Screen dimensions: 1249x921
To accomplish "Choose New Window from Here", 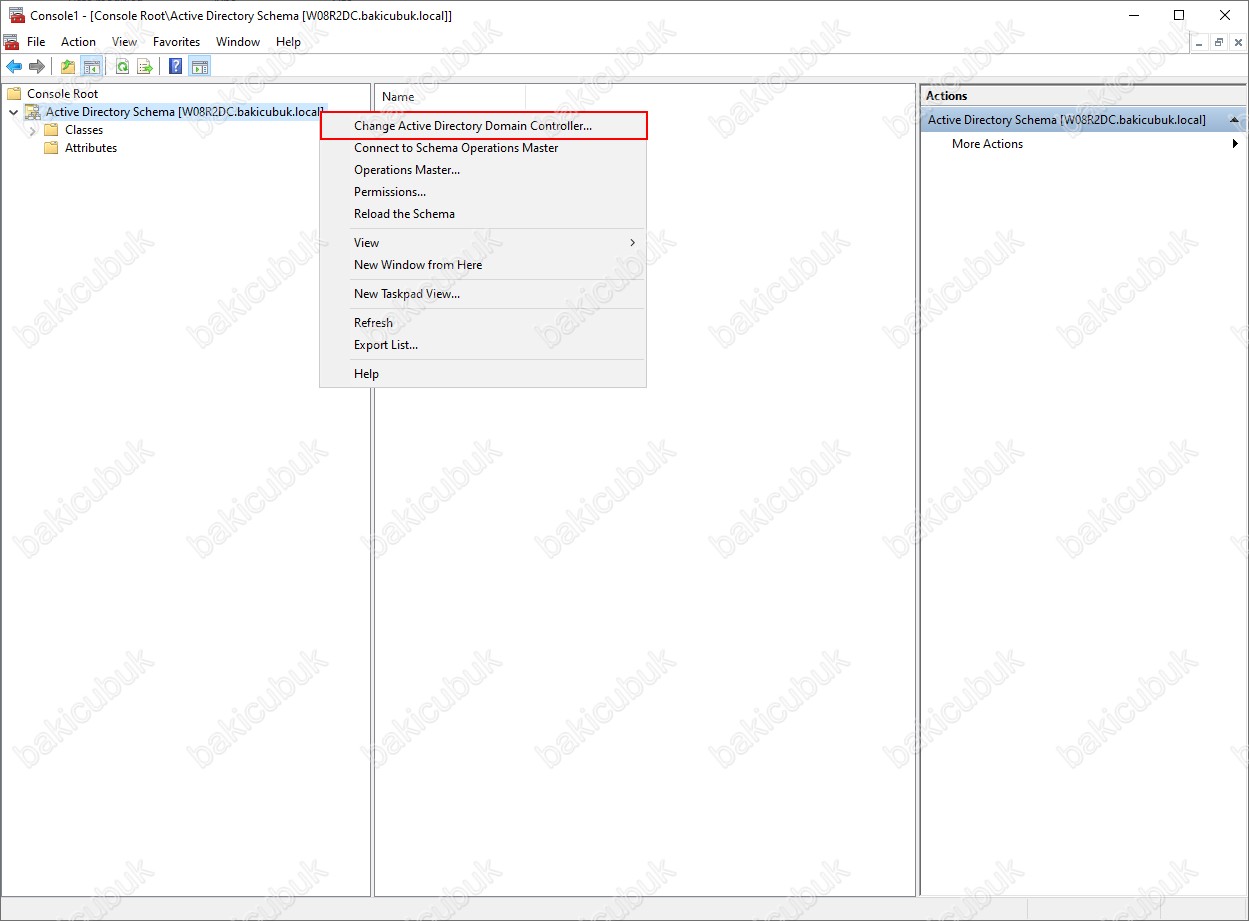I will [483, 265].
